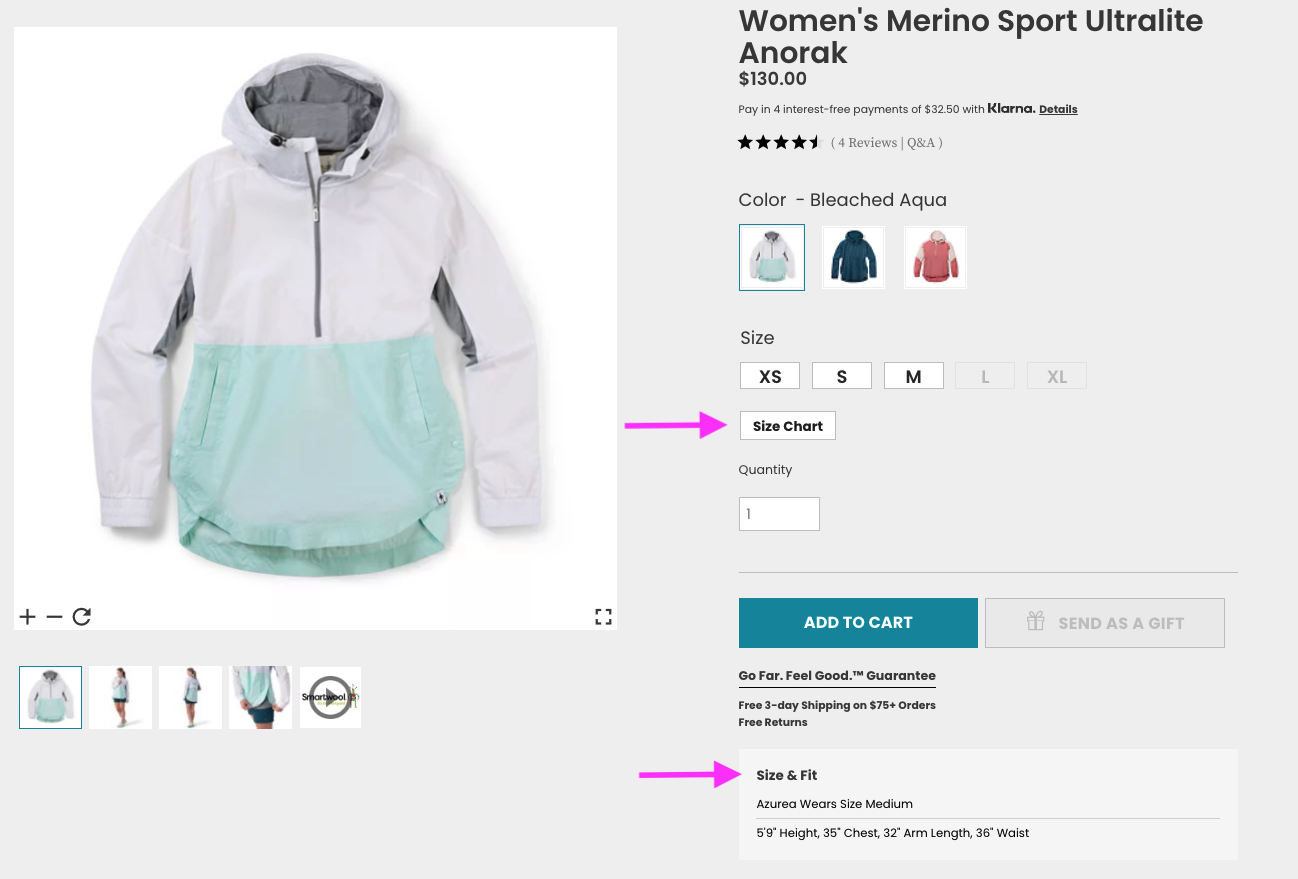Reset the image zoom with the refresh icon
This screenshot has width=1298, height=879.
[x=82, y=617]
